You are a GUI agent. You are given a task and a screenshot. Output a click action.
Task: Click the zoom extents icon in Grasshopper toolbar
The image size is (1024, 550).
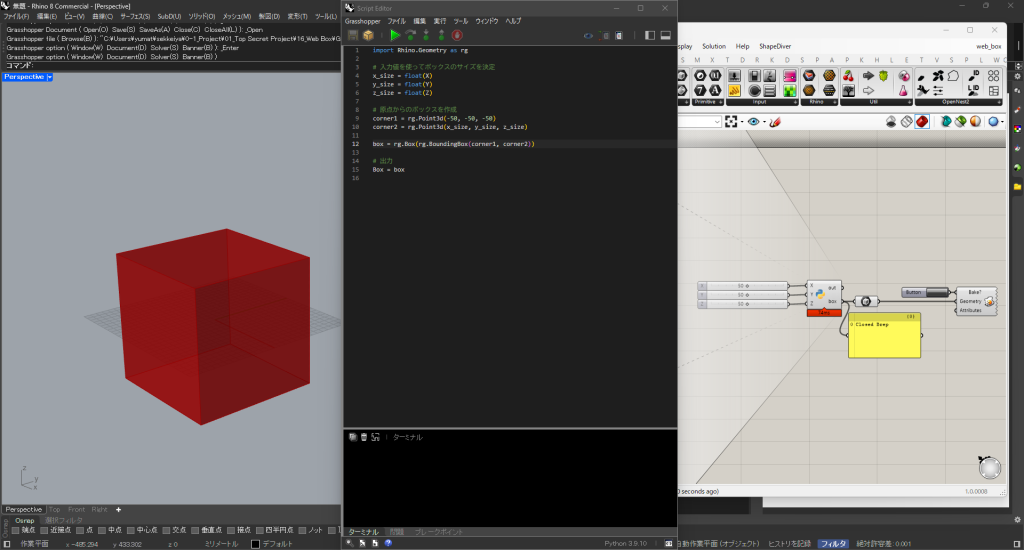coord(733,121)
